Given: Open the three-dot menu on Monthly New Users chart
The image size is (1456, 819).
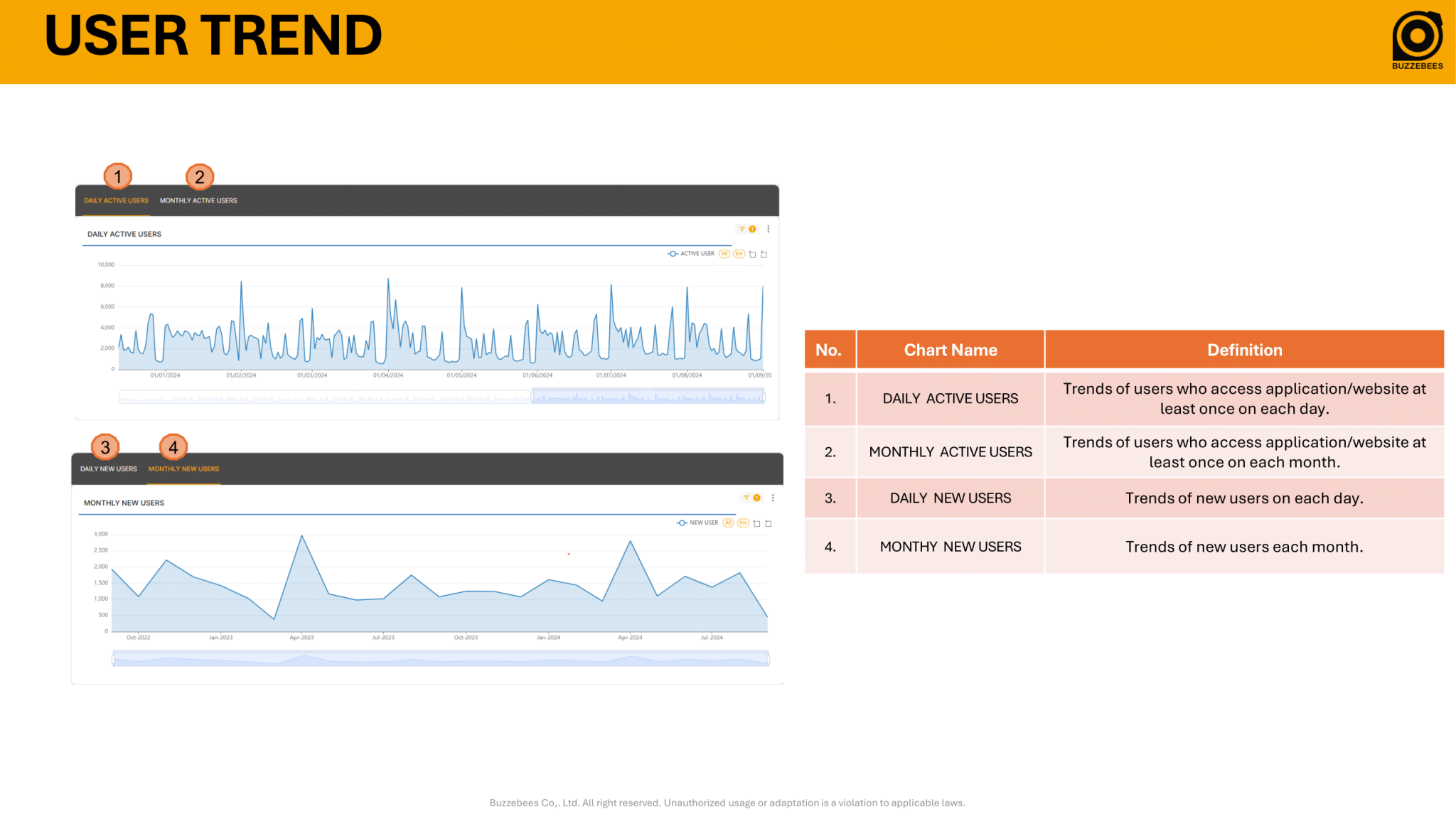Looking at the screenshot, I should pyautogui.click(x=773, y=498).
